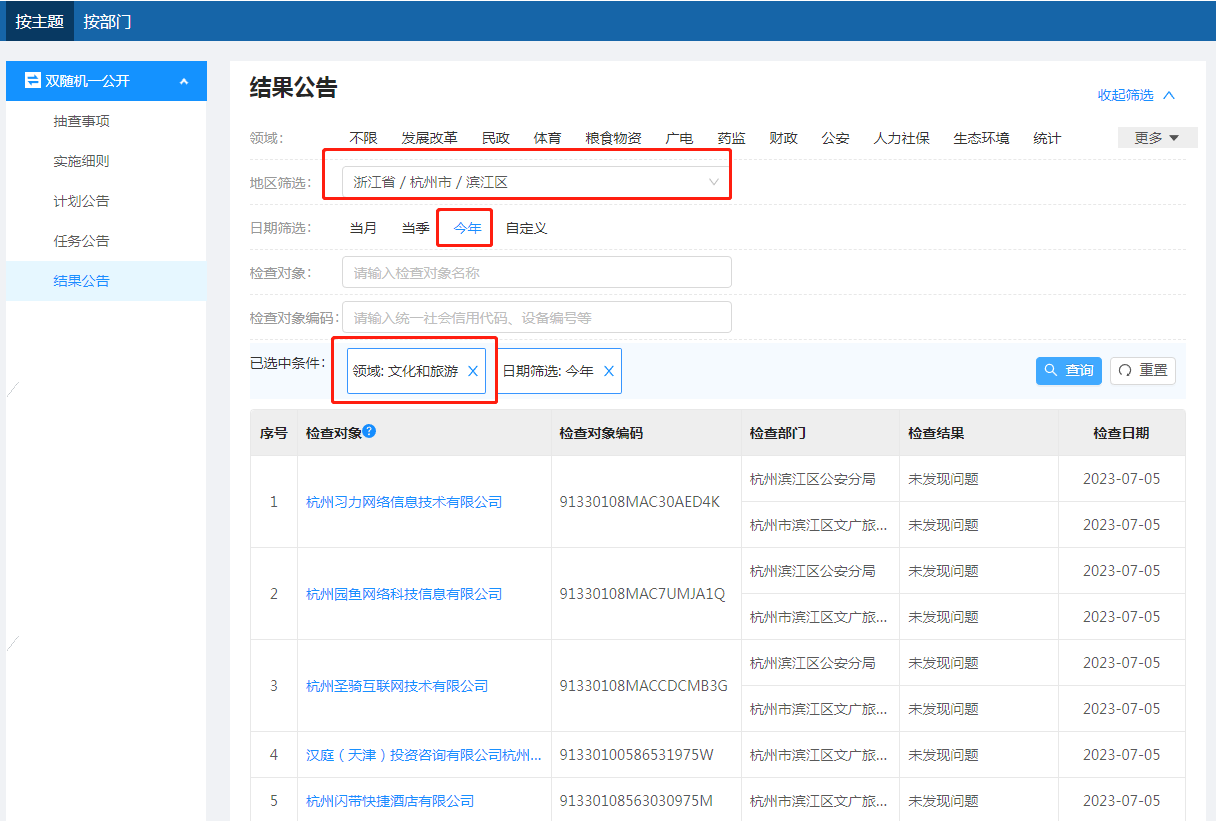Select 当月 date filter

pyautogui.click(x=363, y=228)
